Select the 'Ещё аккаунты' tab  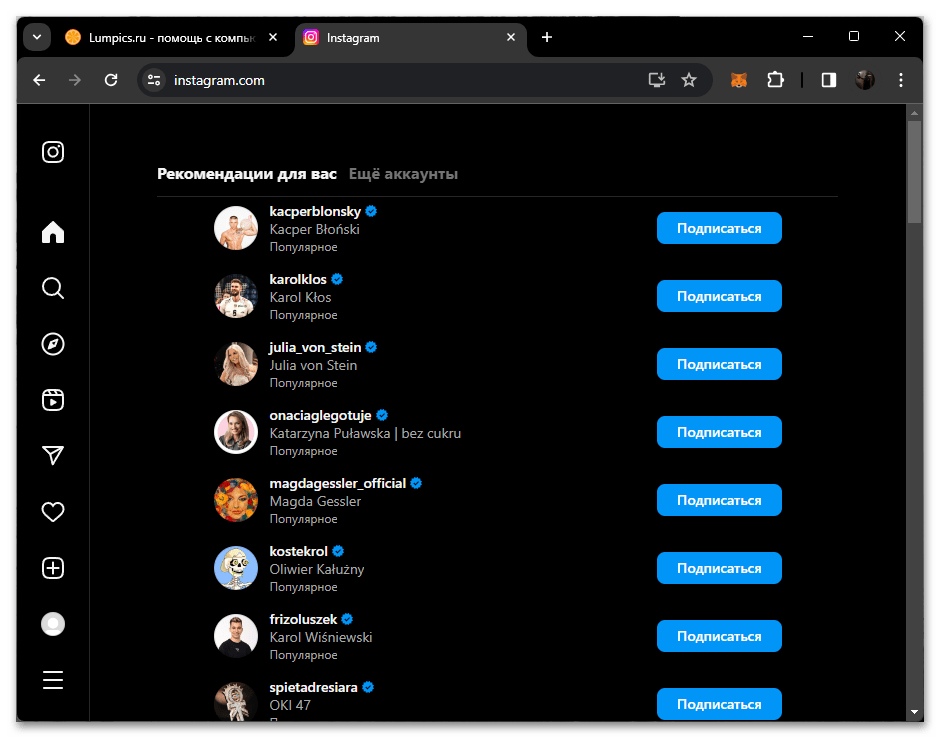point(403,174)
